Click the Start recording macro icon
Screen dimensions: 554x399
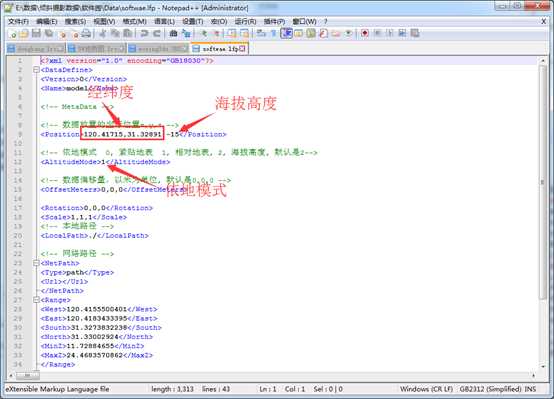[365, 34]
